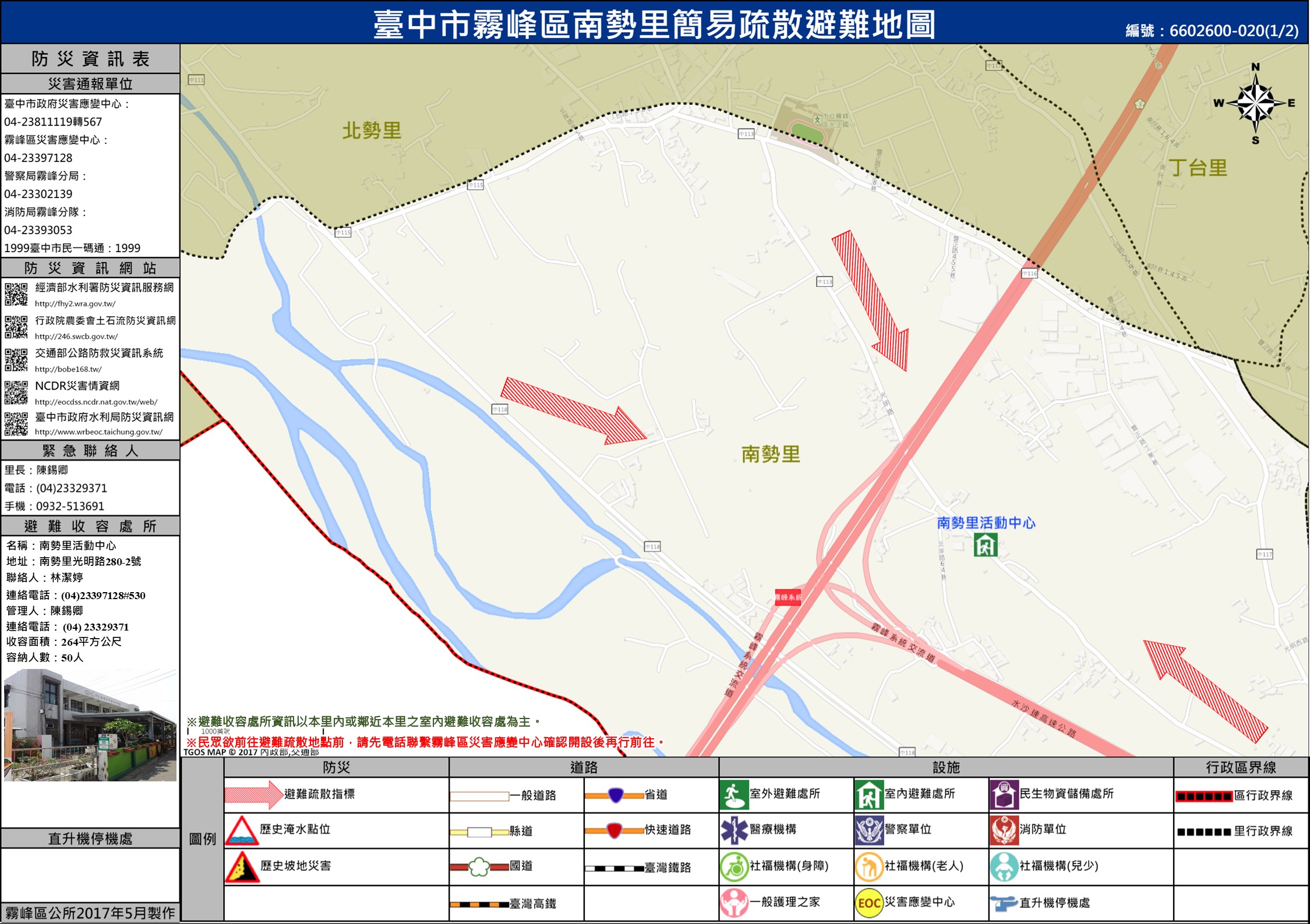Click the shelter building photo
This screenshot has height=924, width=1310.
tap(90, 725)
